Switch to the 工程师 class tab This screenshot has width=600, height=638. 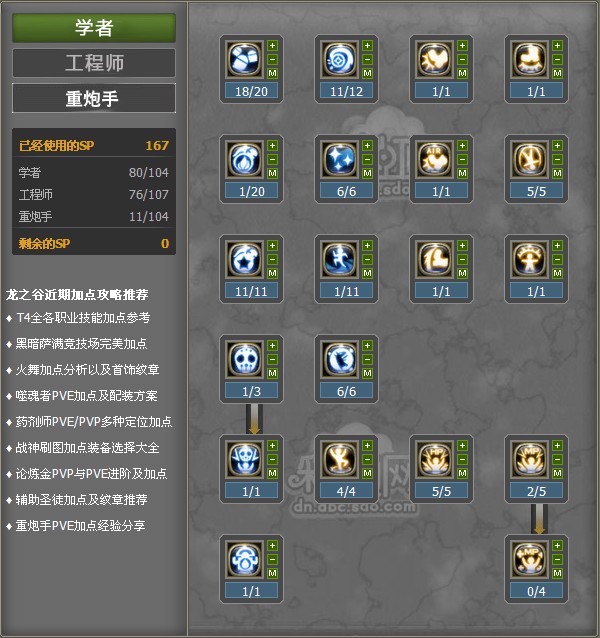tap(94, 63)
